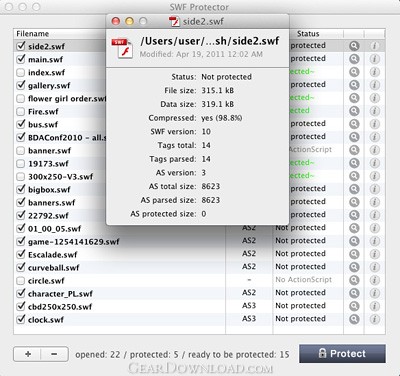The width and height of the screenshot is (400, 376).
Task: Click magnifier icon for side2.swf row
Action: click(x=354, y=46)
